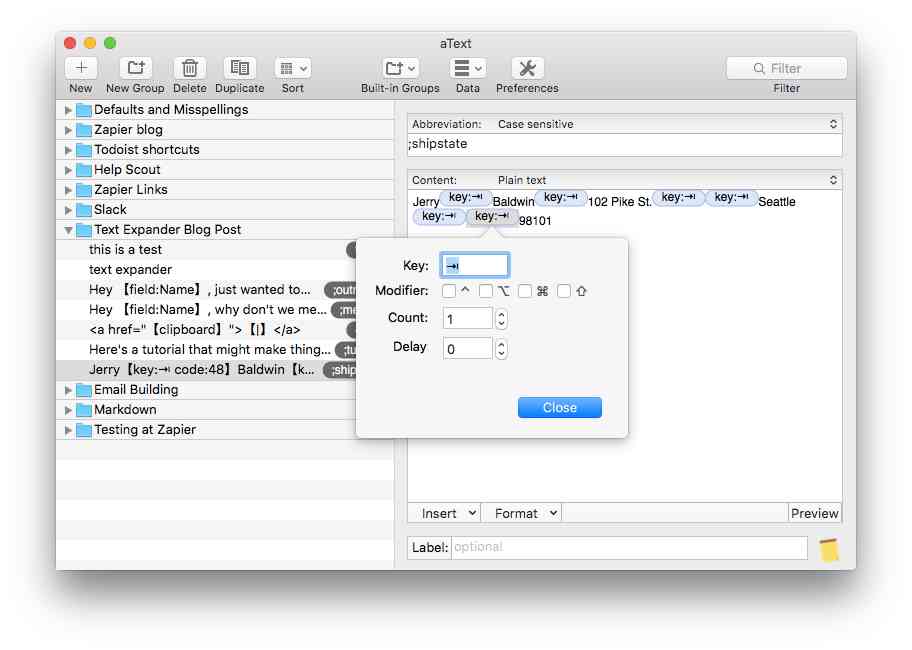The width and height of the screenshot is (912, 650).
Task: Delete the selected snippet using the trash icon
Action: (190, 68)
